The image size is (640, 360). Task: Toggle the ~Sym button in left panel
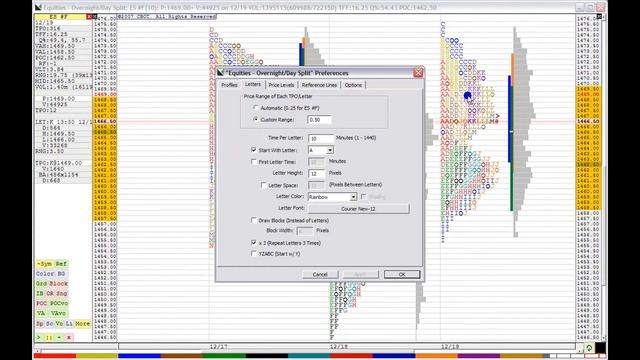click(44, 264)
